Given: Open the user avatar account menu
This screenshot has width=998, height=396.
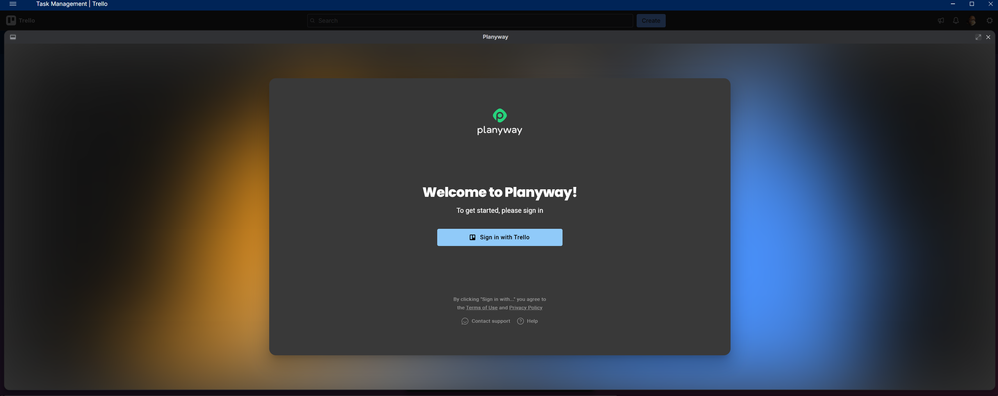Looking at the screenshot, I should coord(973,20).
